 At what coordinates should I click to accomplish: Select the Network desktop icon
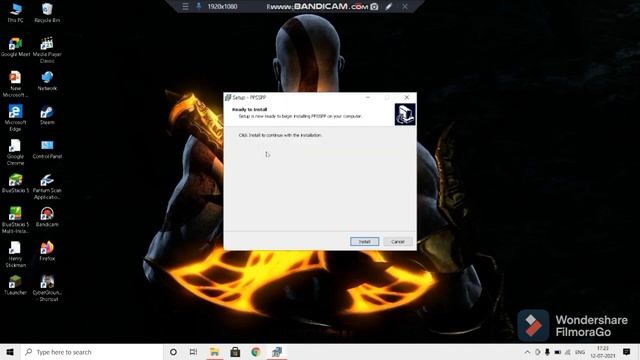pyautogui.click(x=47, y=81)
